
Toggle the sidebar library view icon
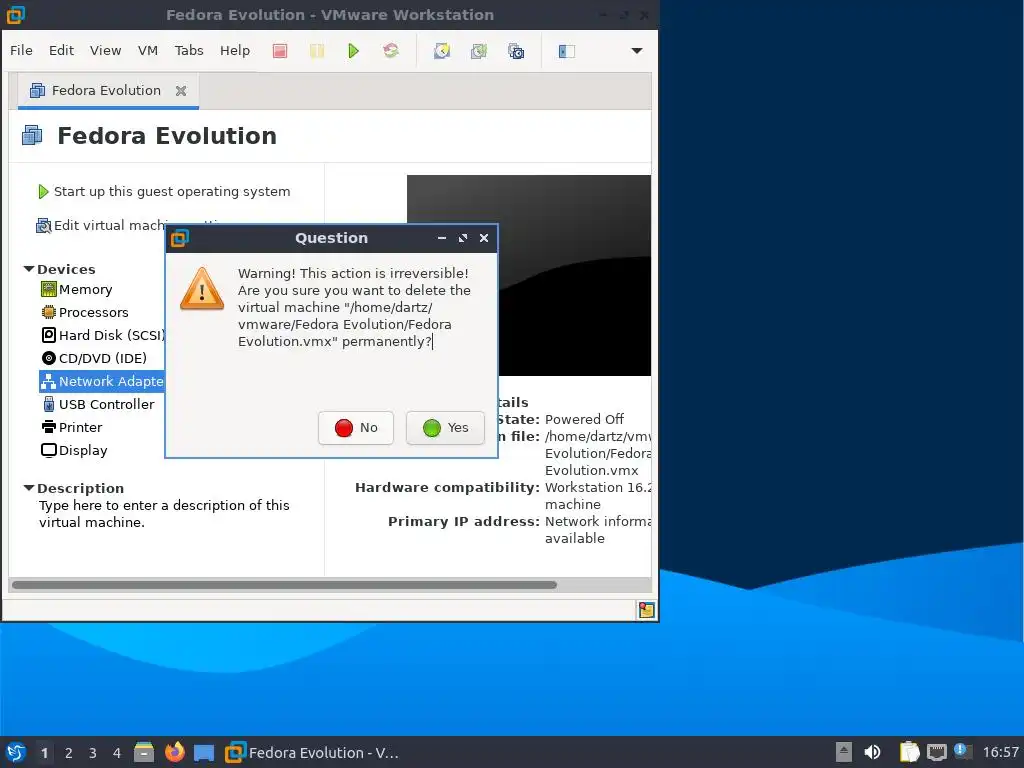click(566, 51)
